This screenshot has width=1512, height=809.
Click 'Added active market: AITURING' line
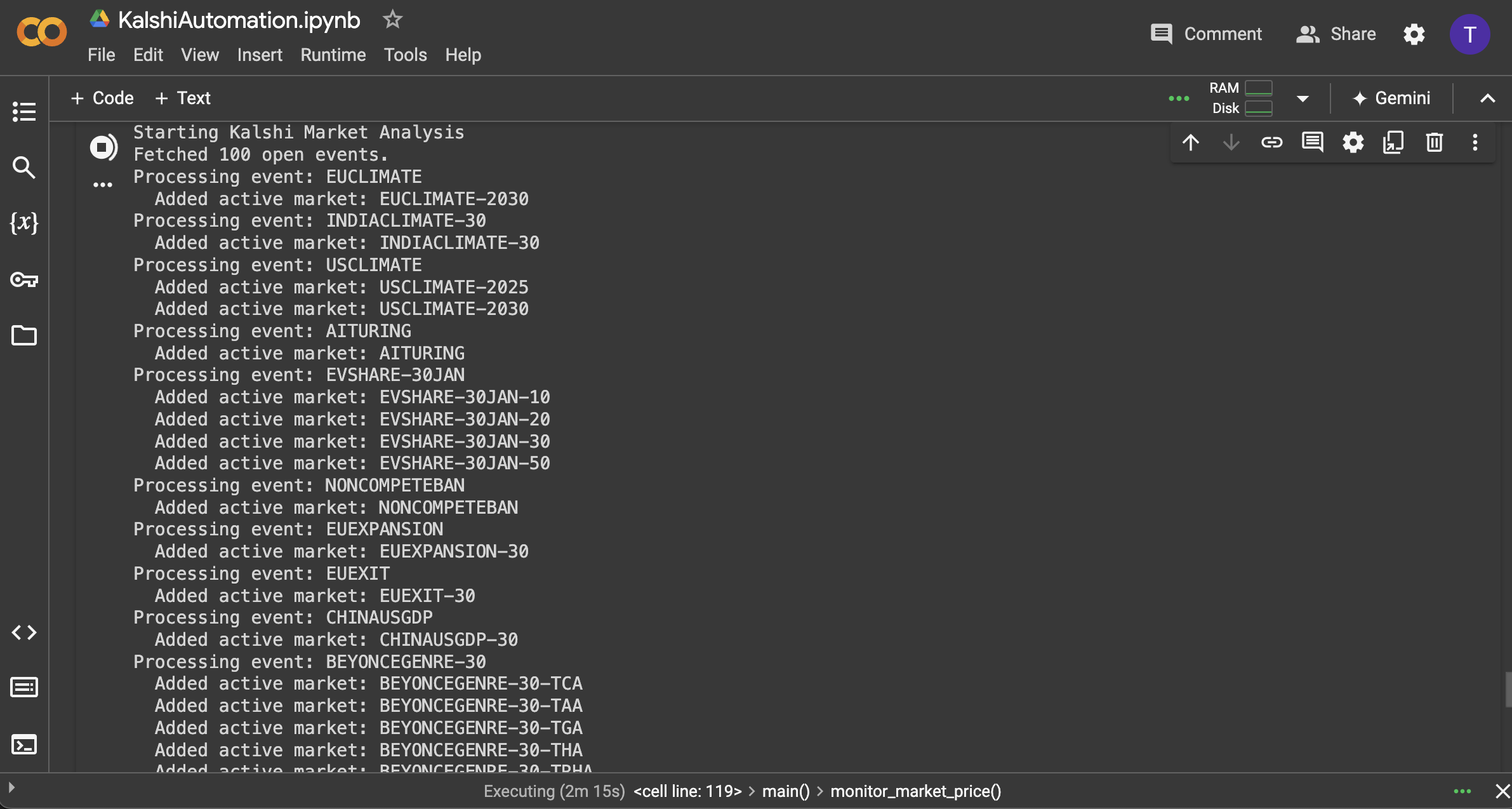click(x=310, y=353)
